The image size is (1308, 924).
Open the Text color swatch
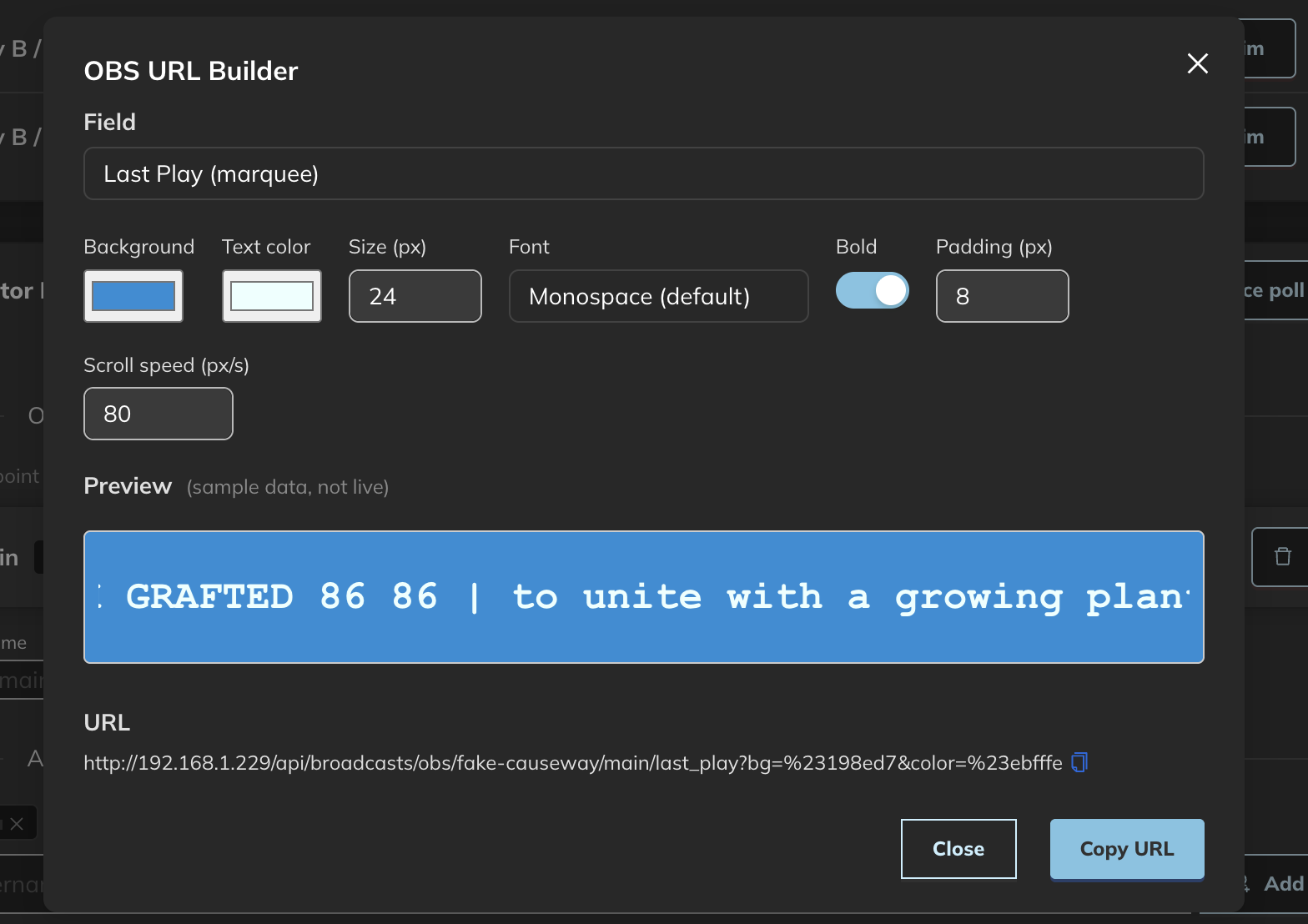(271, 296)
